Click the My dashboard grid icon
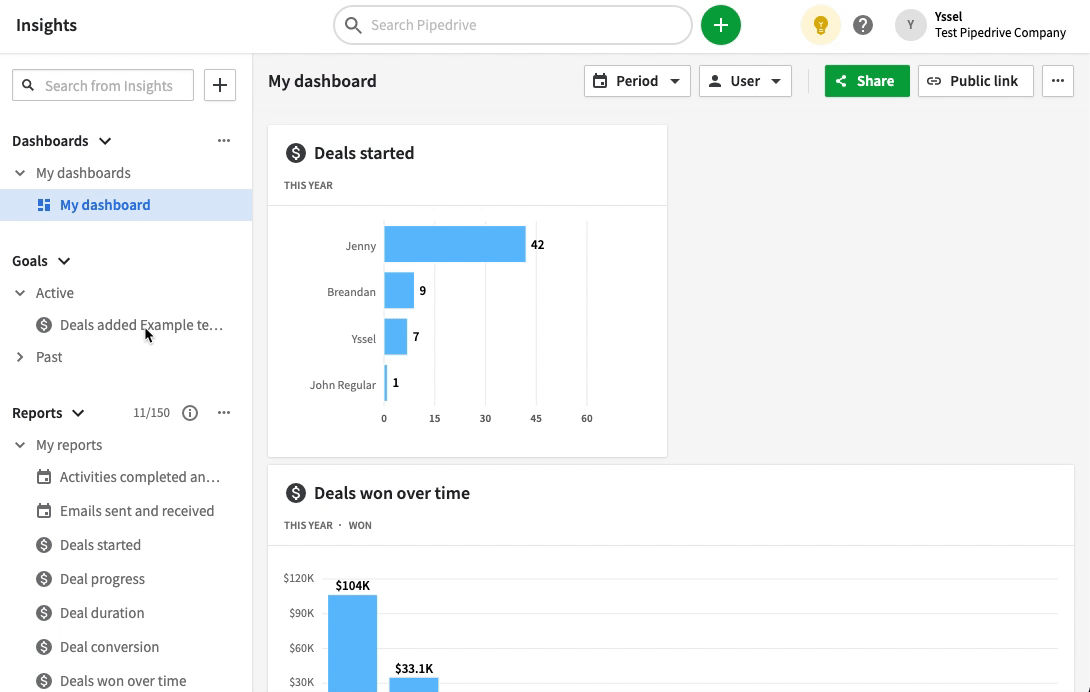This screenshot has height=692, width=1090. tap(43, 205)
